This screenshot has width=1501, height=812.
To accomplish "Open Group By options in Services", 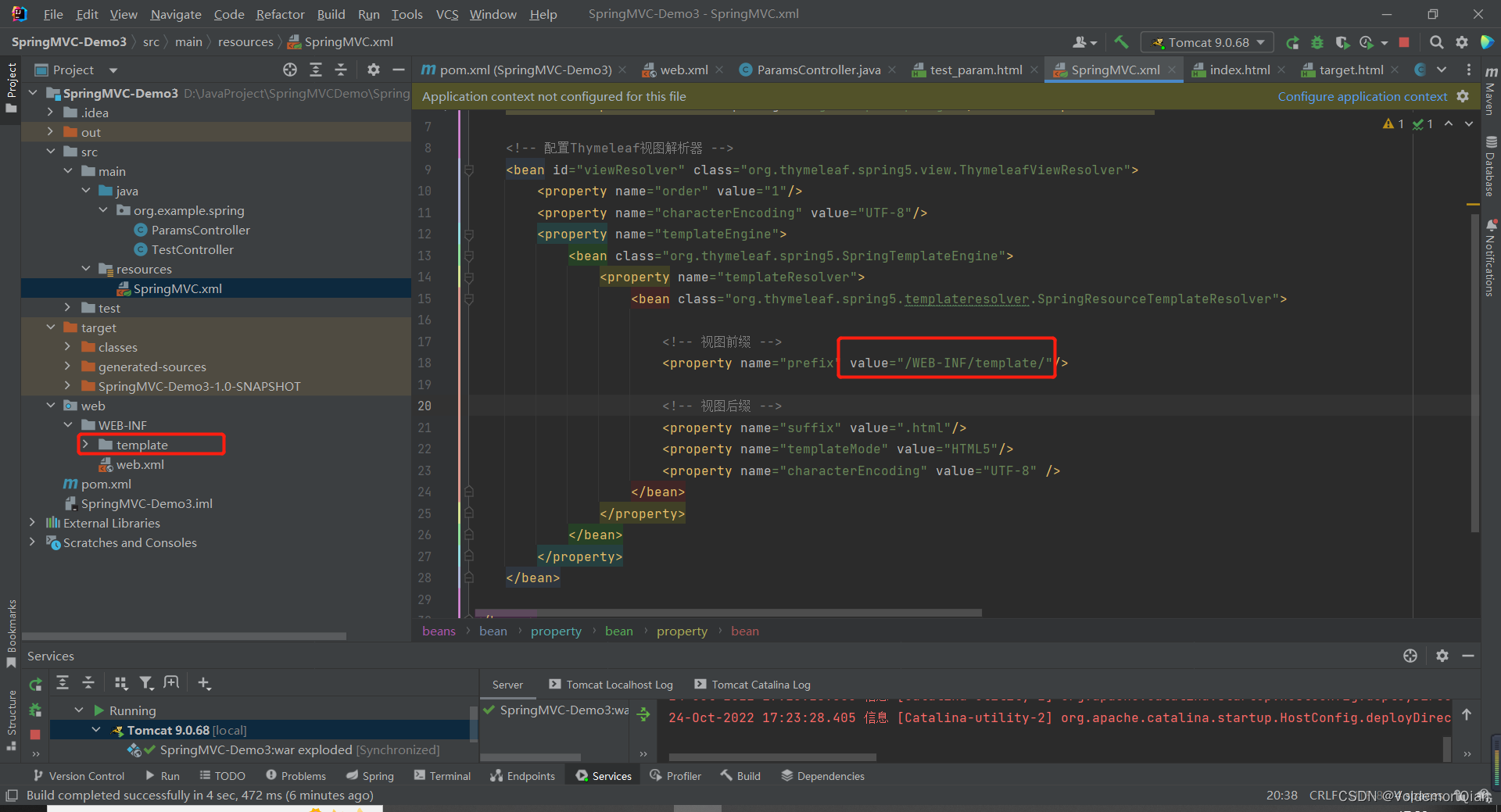I will 120,683.
